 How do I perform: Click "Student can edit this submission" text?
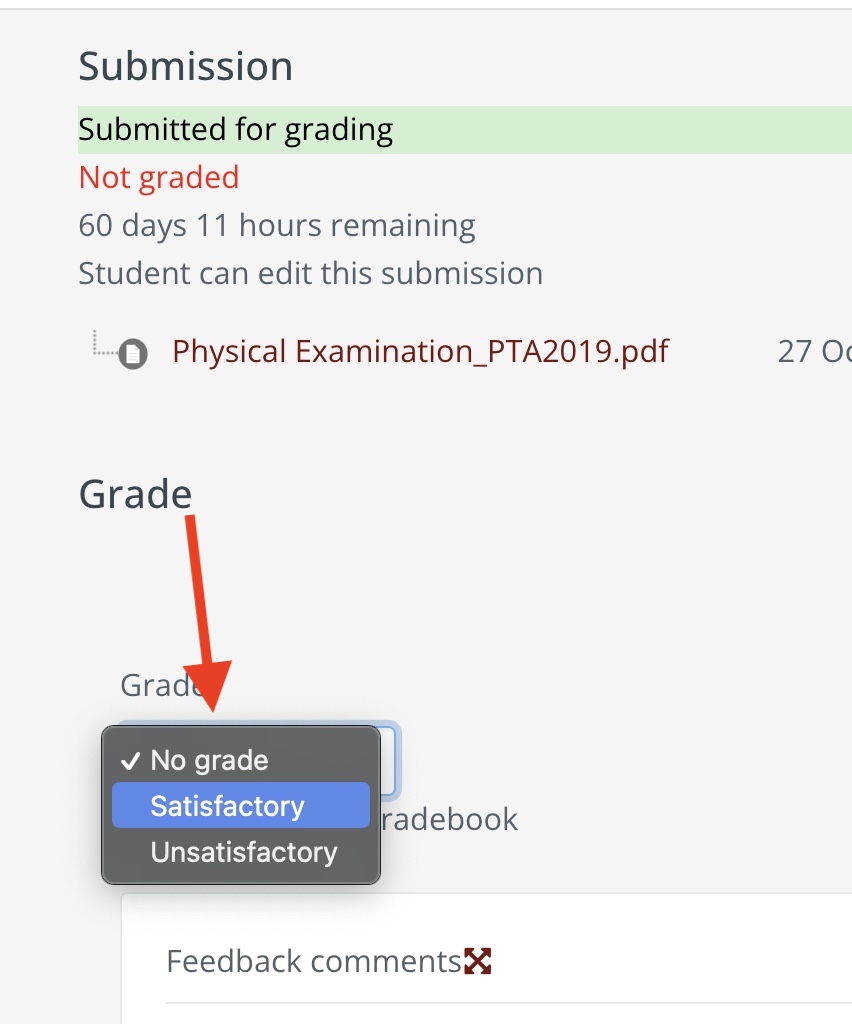click(x=311, y=273)
